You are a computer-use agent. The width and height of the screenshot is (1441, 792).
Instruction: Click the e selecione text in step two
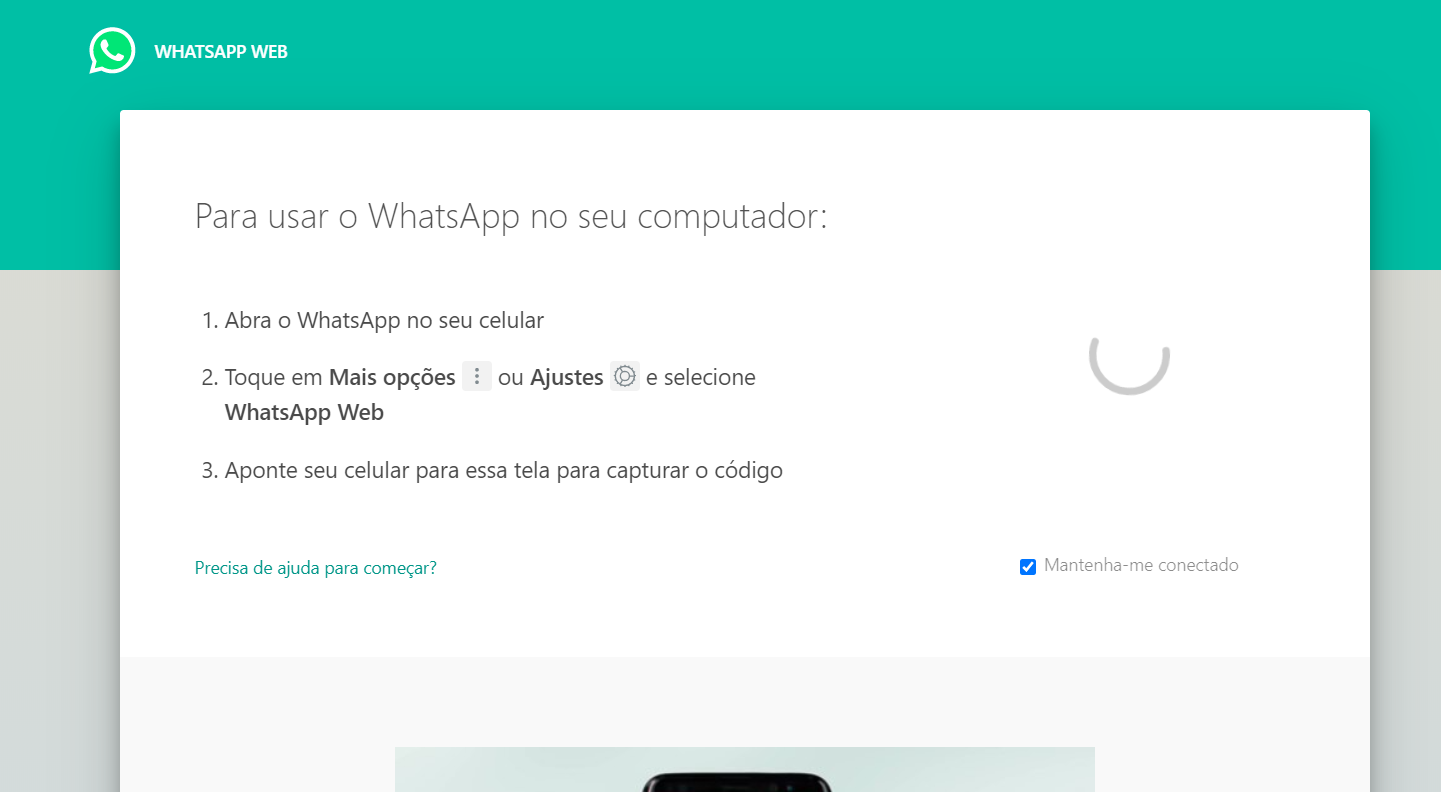click(x=701, y=378)
